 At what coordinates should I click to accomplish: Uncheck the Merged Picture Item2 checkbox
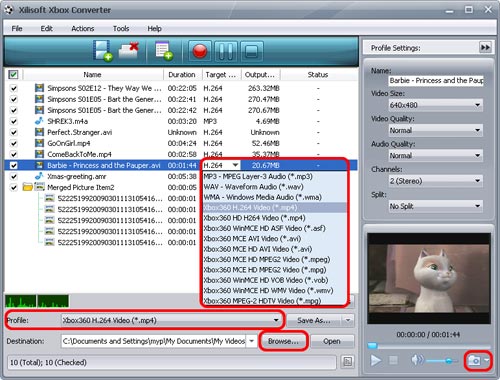click(14, 187)
